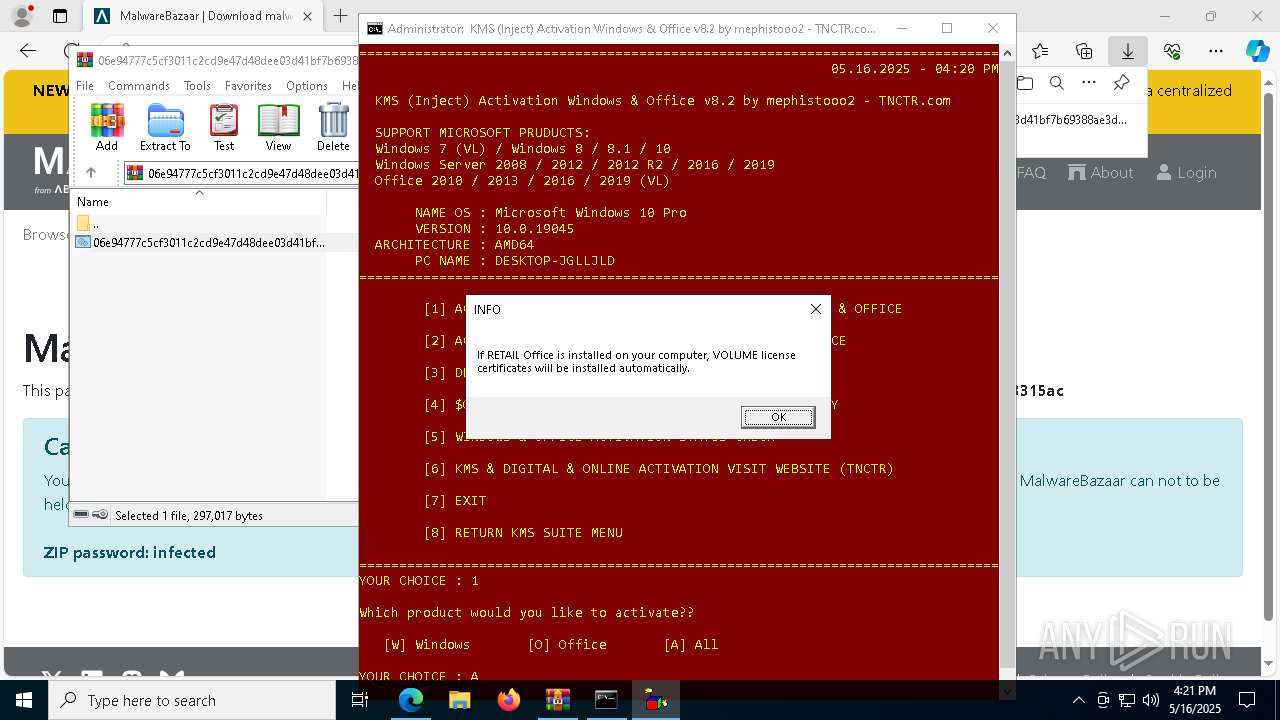Click option [6] ONLINE ACTIVATION VISIT WEBSITE
The image size is (1280, 720).
(658, 468)
